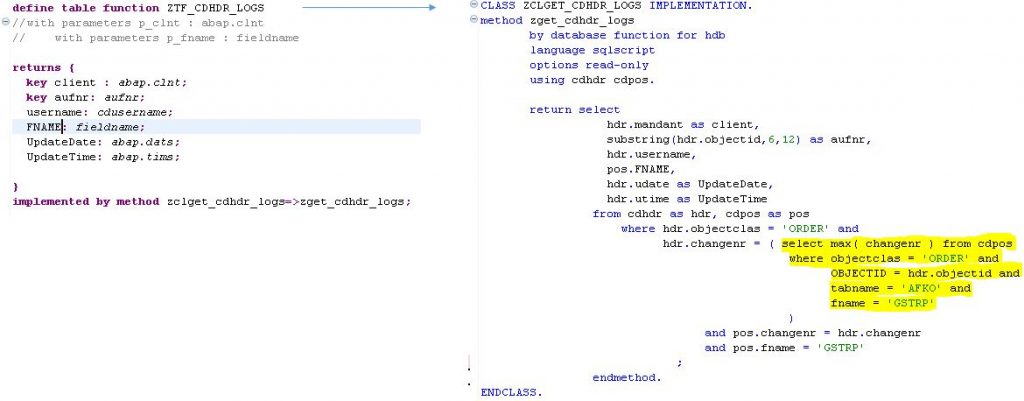Click 'hdr.utime as UpdateTime' line

pyautogui.click(x=687, y=199)
